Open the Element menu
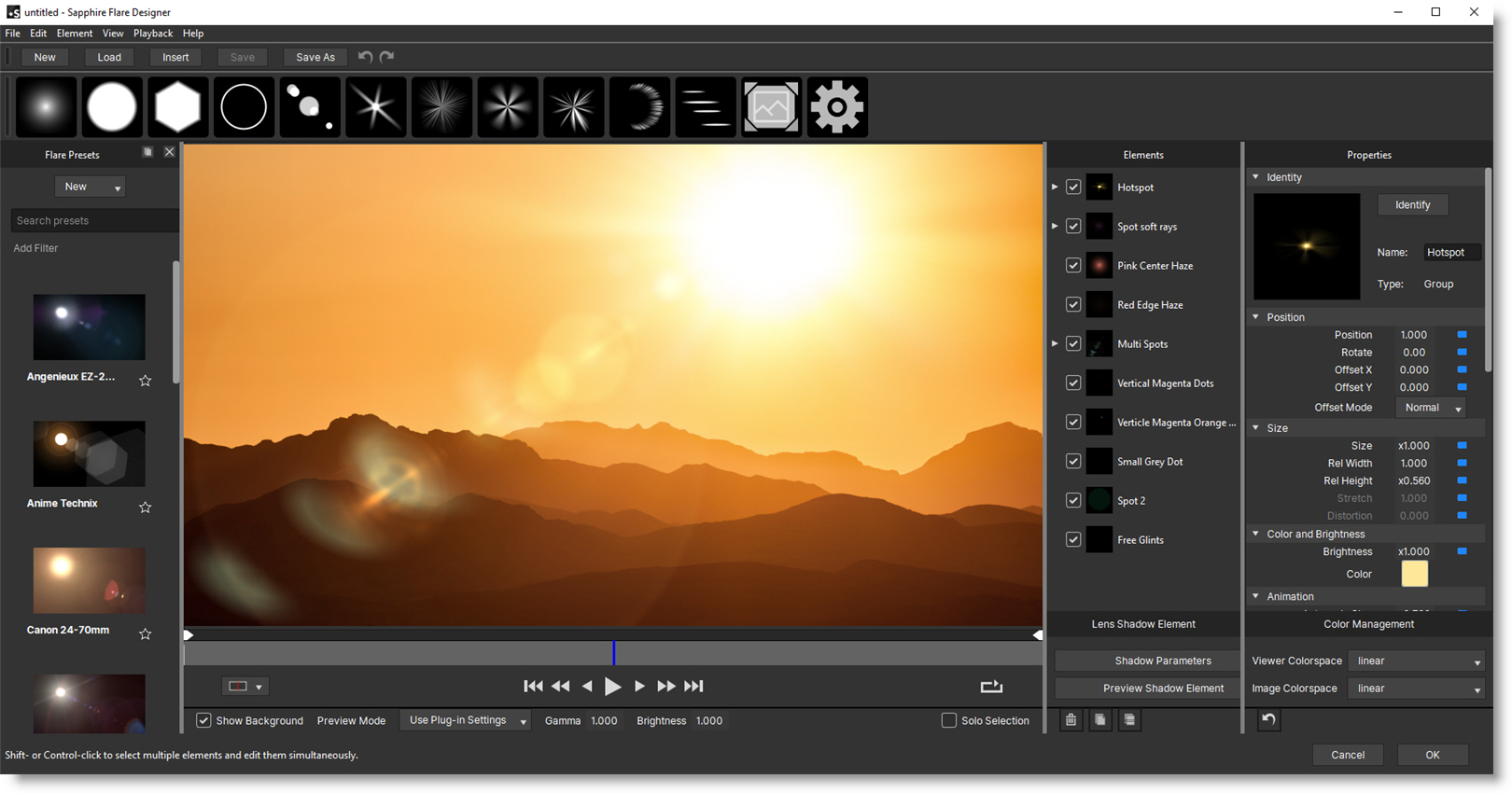 [75, 34]
